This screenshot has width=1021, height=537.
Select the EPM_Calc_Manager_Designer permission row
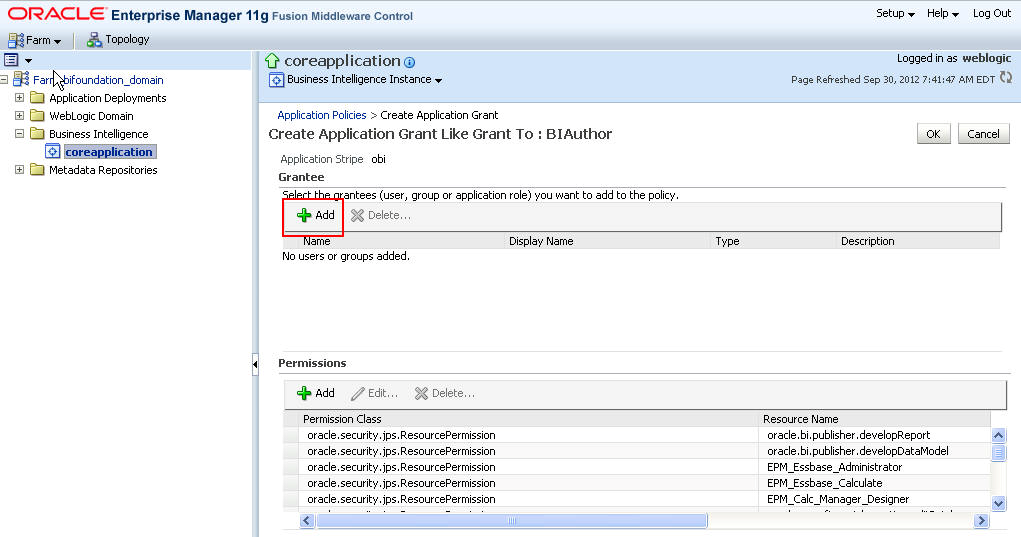(x=637, y=499)
